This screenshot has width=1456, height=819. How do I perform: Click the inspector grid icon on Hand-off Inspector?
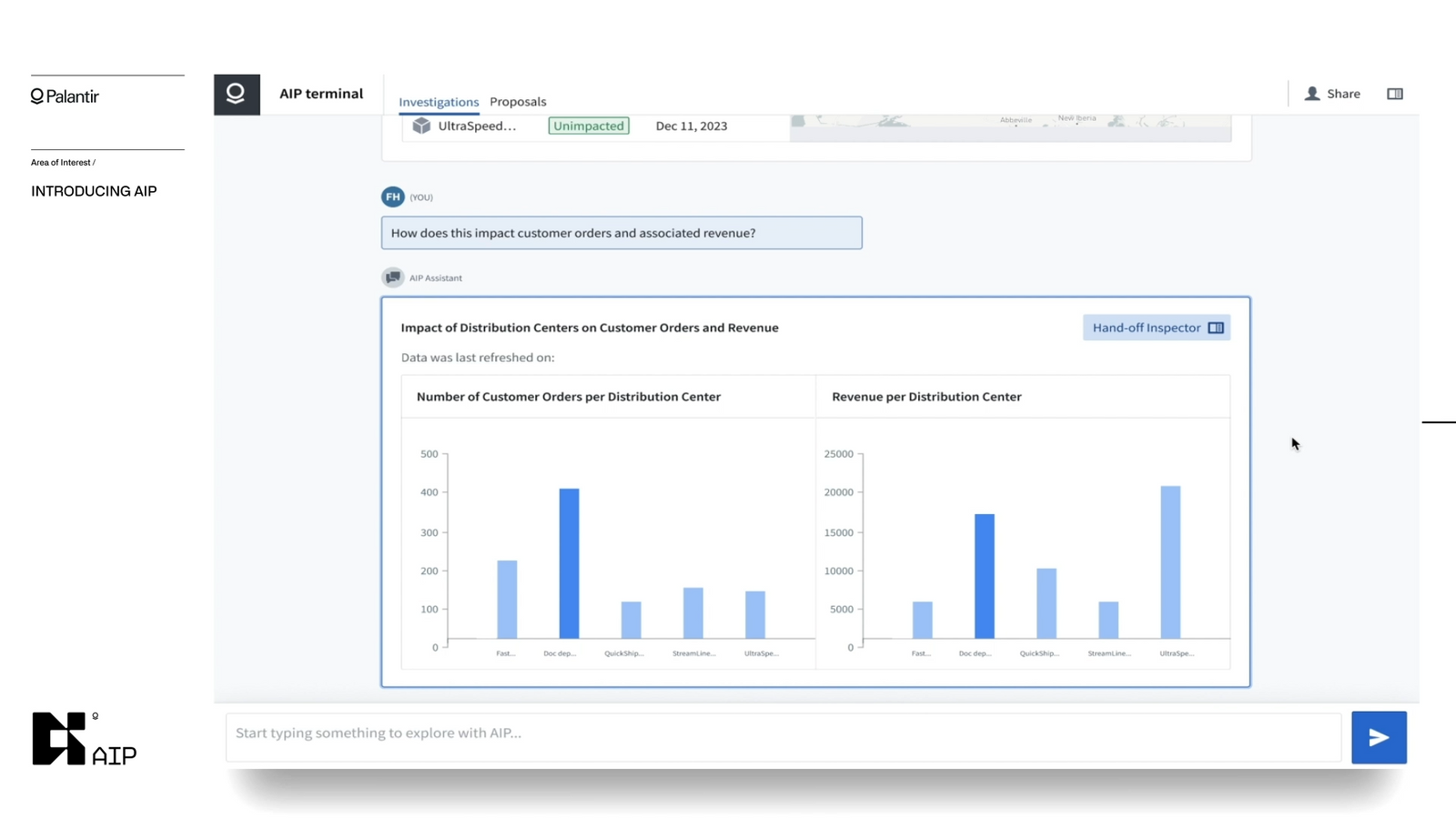click(1217, 327)
